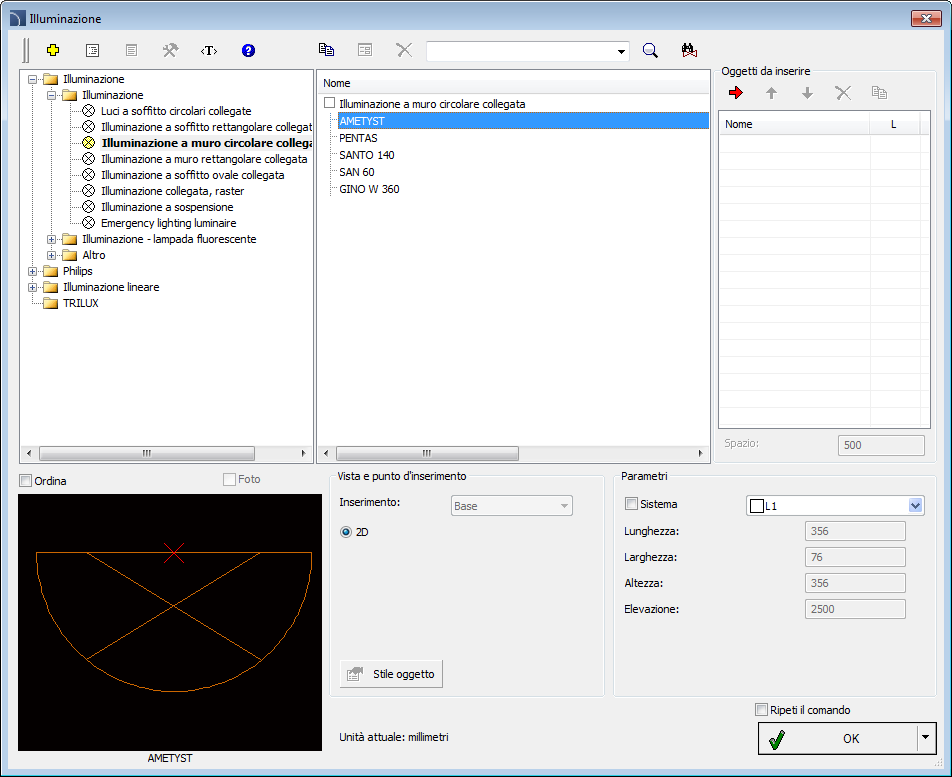Select GINO W 360 in the list
This screenshot has height=777, width=952.
(369, 189)
